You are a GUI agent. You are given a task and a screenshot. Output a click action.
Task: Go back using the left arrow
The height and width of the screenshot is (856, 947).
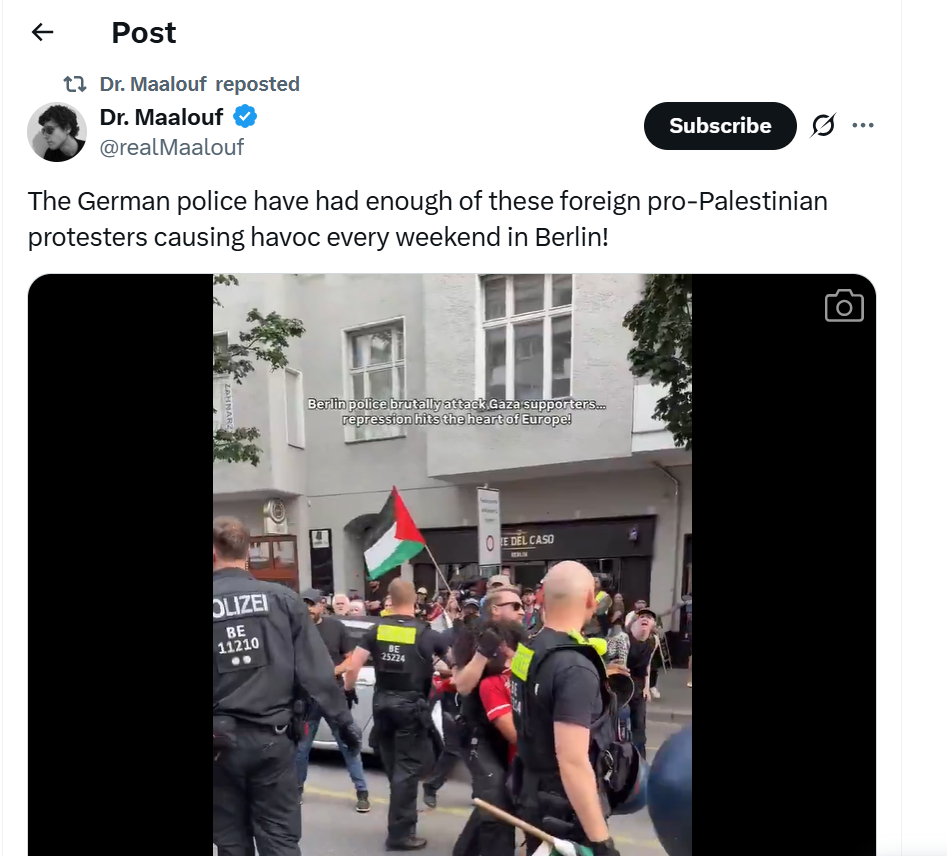42,32
